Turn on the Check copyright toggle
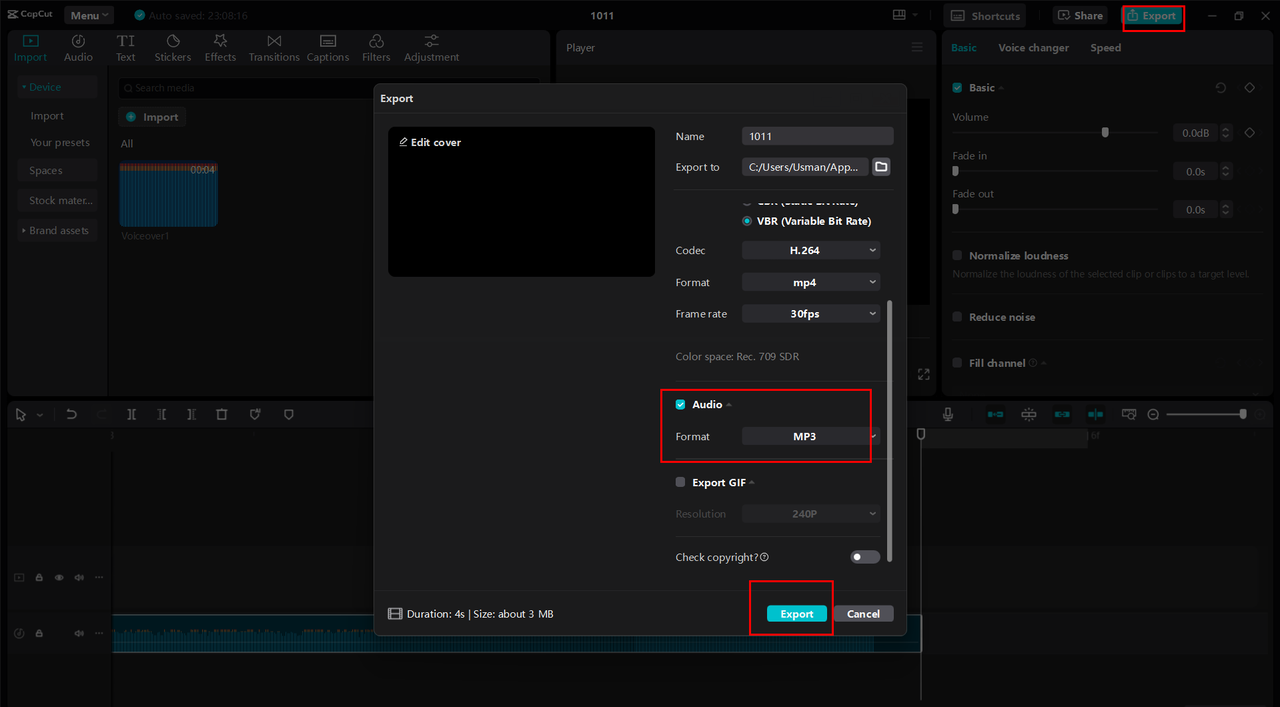The width and height of the screenshot is (1280, 707). point(865,557)
